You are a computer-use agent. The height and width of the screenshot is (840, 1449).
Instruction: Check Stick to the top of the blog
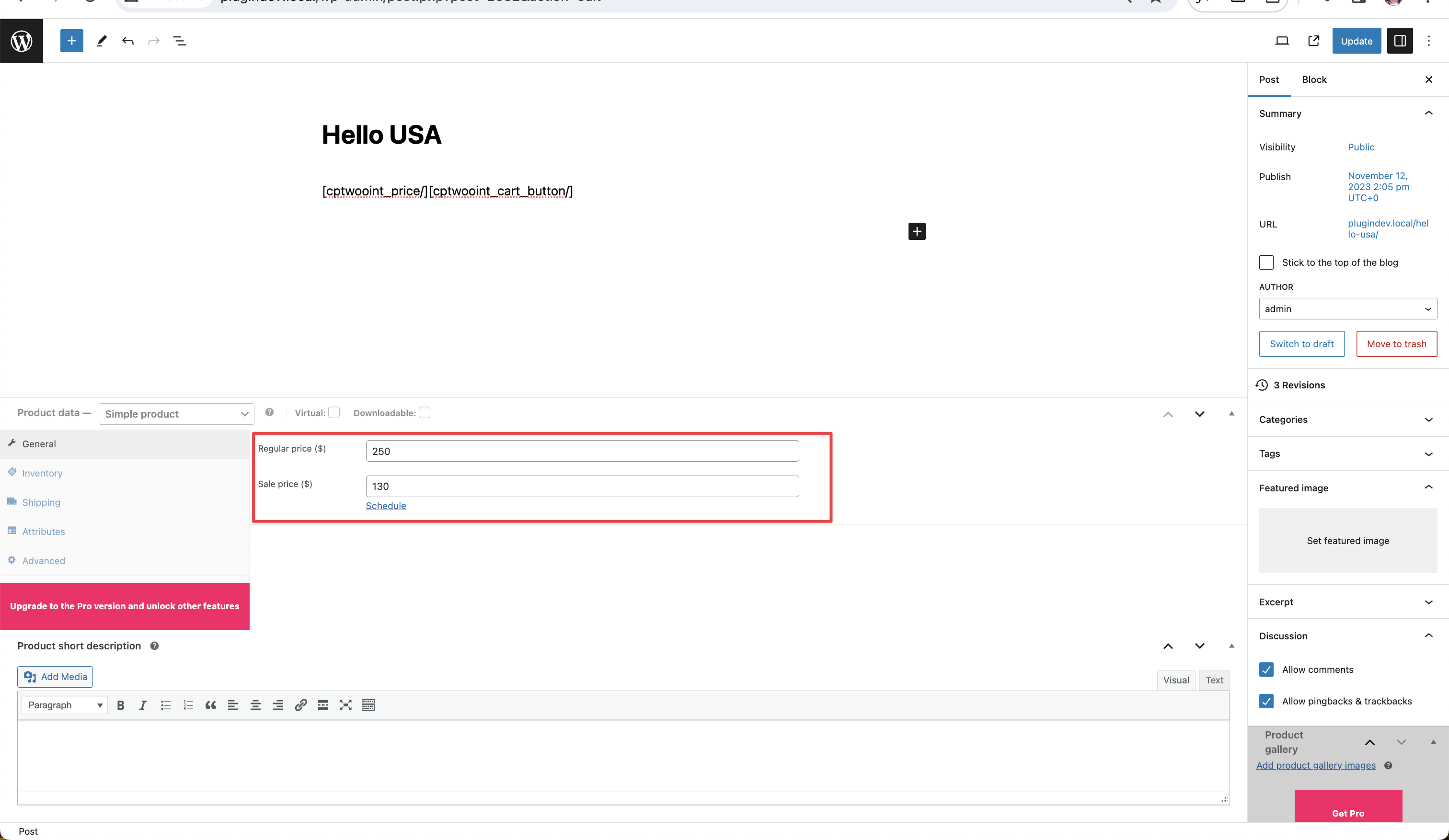1266,262
